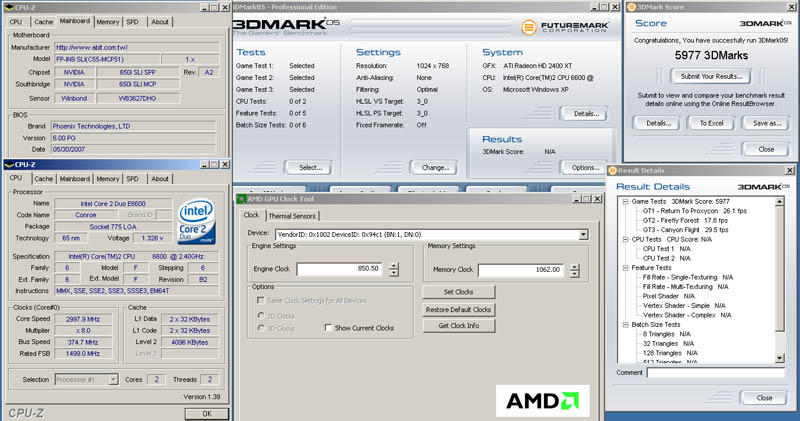
Task: Select Vertex Shader - Complex row
Action: click(687, 315)
